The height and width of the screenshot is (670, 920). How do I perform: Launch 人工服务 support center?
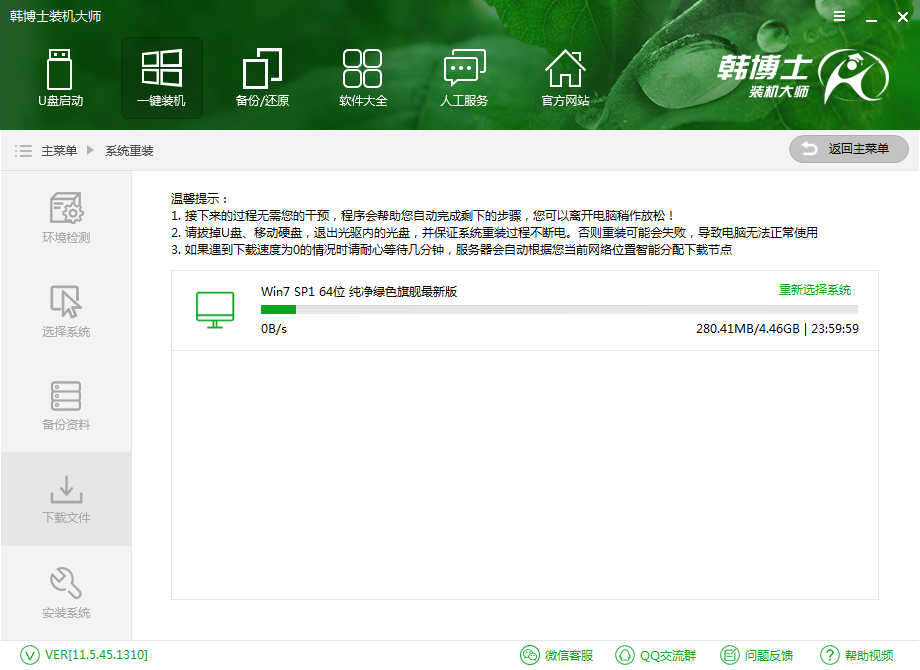coord(464,77)
